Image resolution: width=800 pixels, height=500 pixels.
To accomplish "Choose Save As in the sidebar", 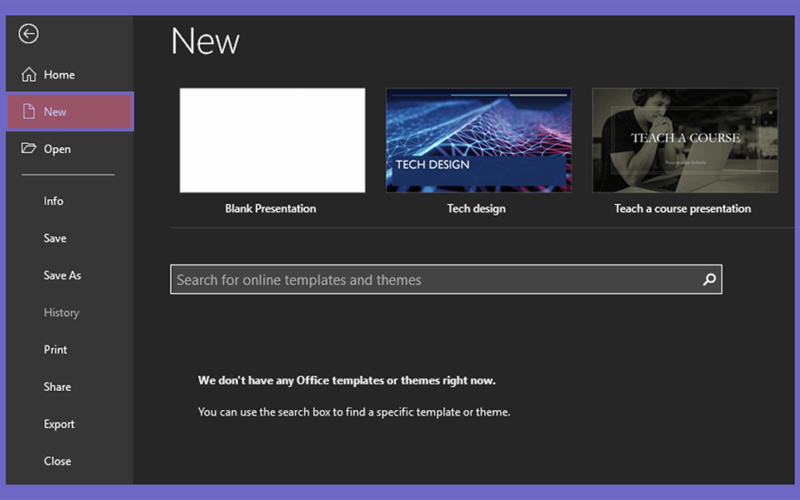I will click(62, 276).
